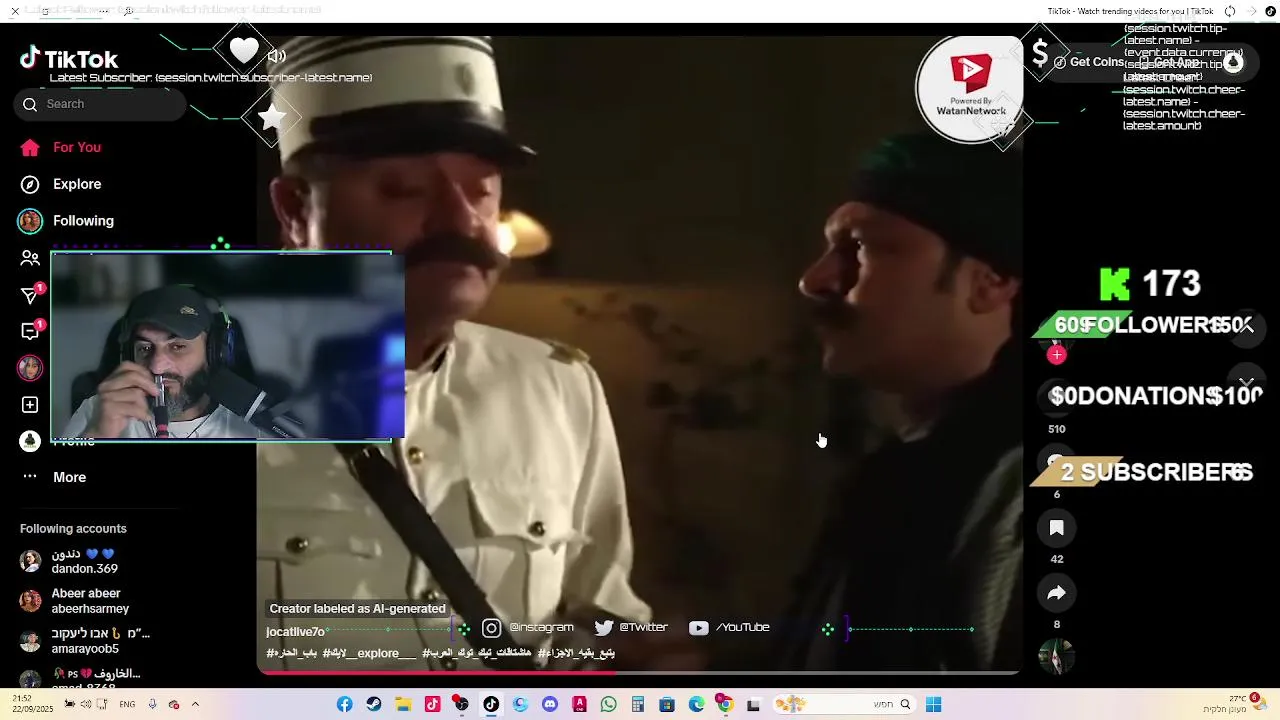Screen dimensions: 1280x720
Task: Open WhatsApp from the taskbar
Action: 609,705
